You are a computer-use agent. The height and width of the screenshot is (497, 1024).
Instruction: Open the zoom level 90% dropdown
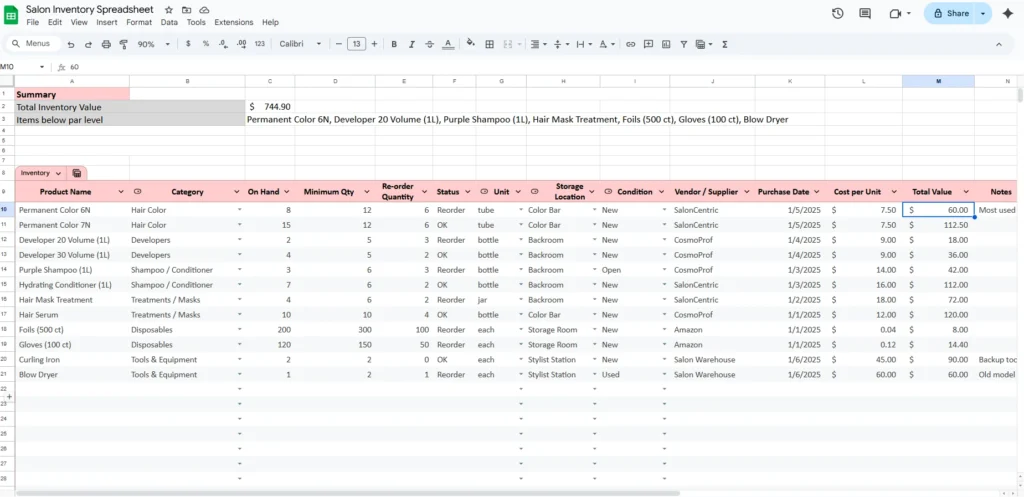(x=153, y=44)
